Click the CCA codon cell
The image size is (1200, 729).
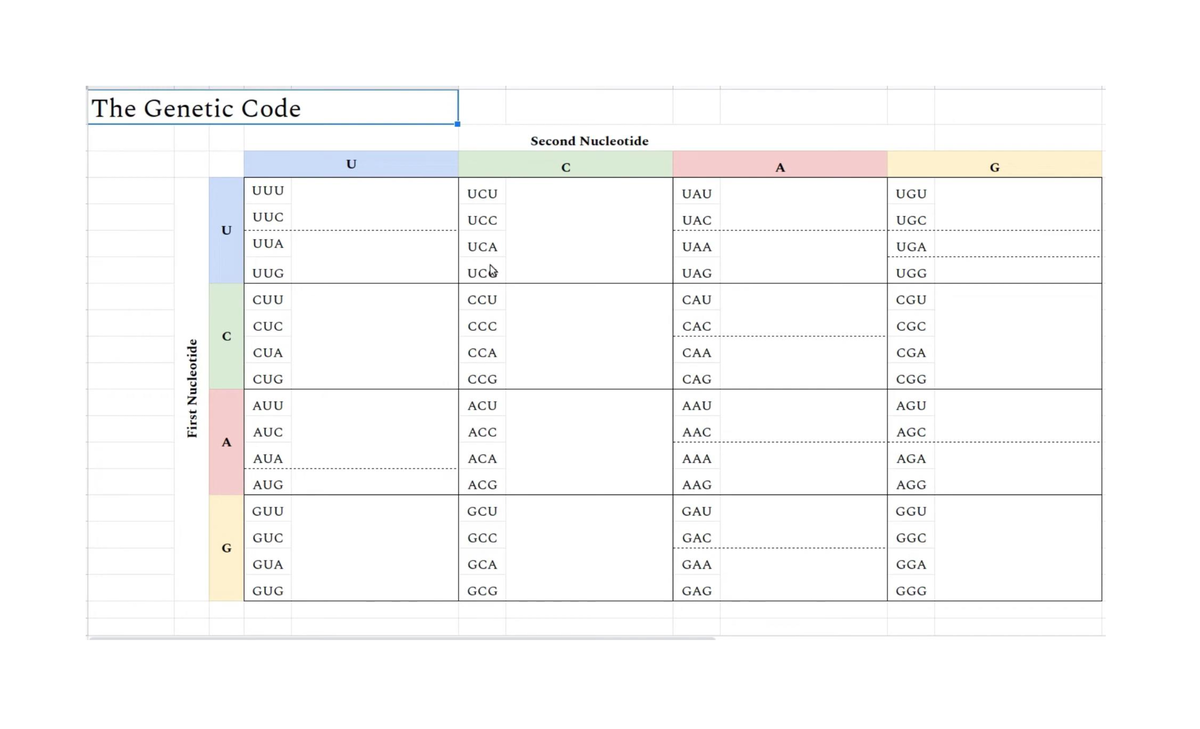tap(482, 353)
